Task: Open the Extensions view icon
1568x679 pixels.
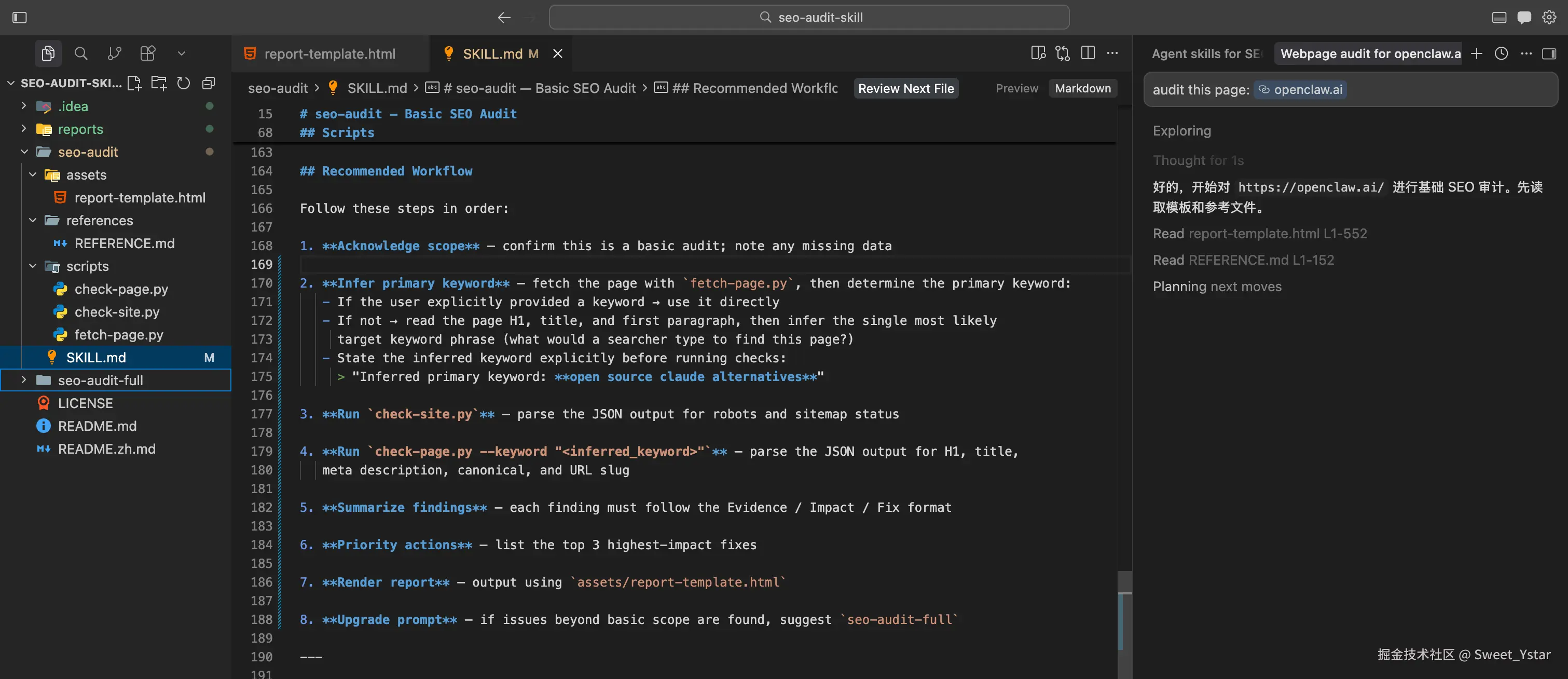Action: [x=147, y=53]
